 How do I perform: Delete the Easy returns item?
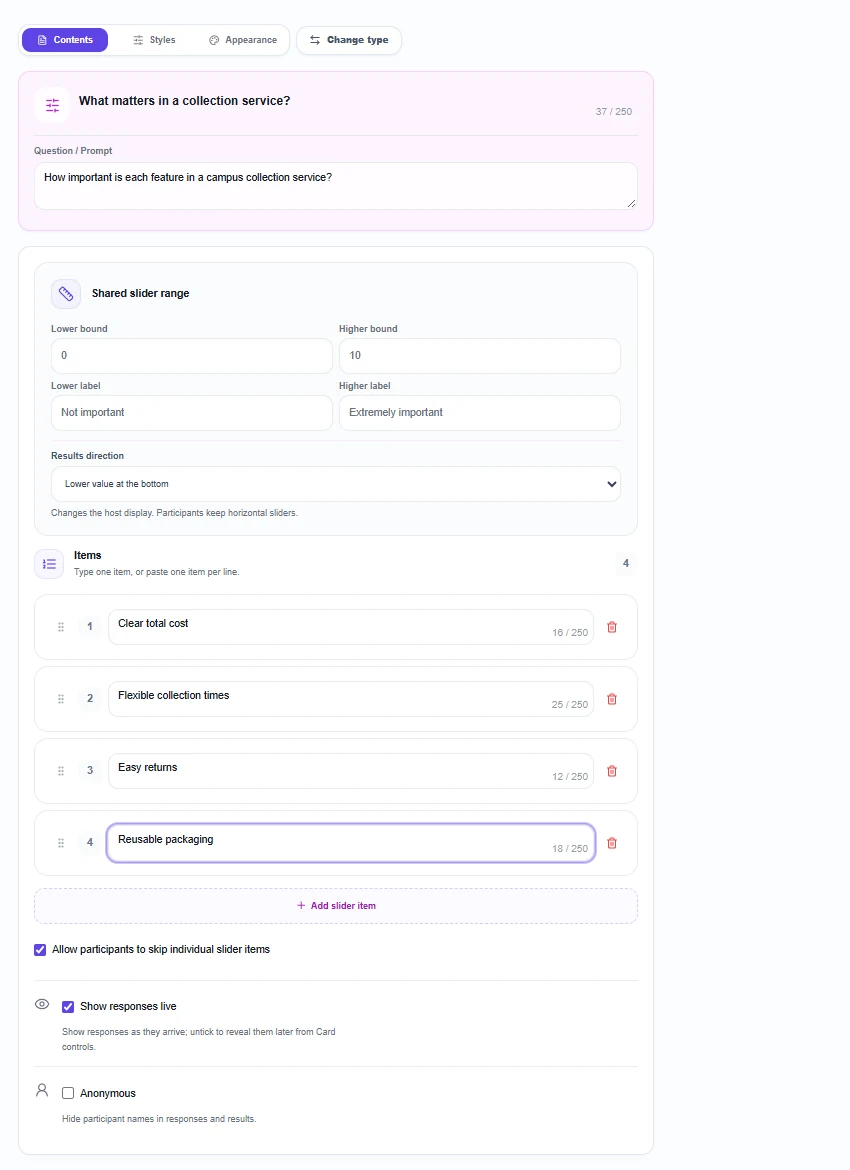[612, 772]
